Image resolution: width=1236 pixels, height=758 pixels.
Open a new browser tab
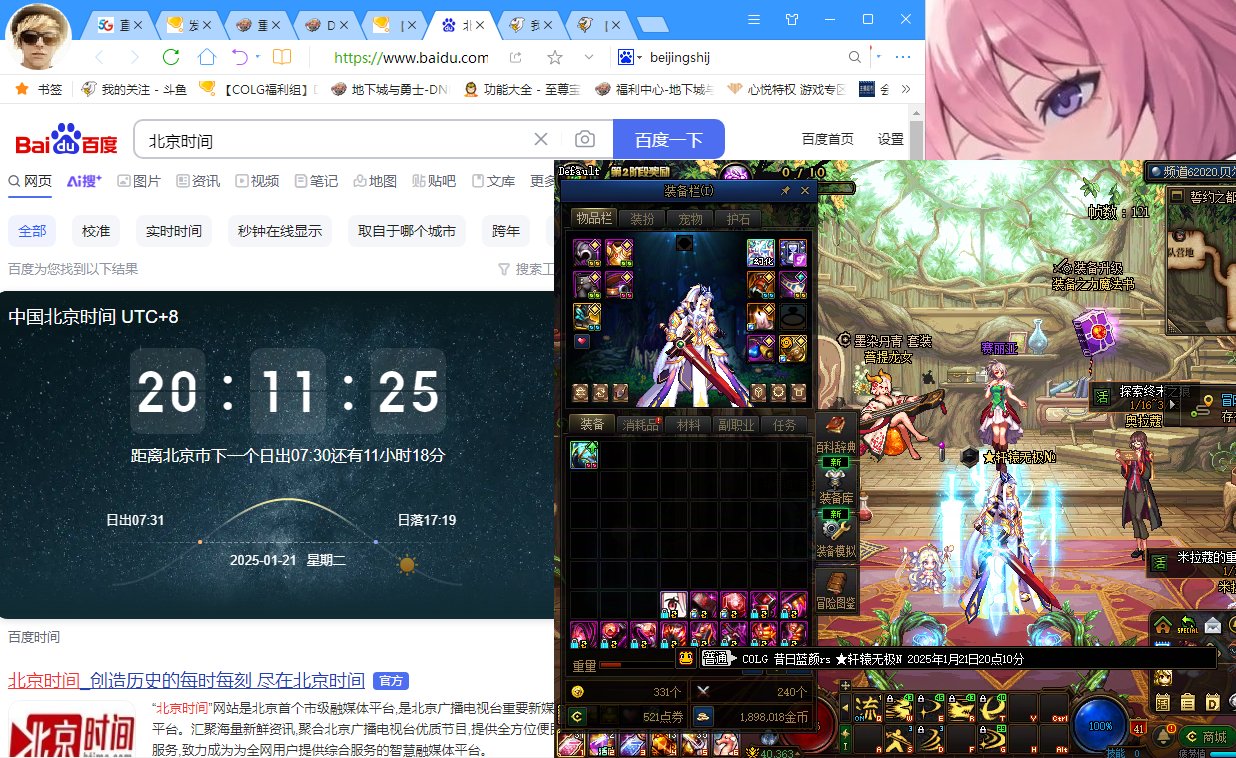pos(653,24)
